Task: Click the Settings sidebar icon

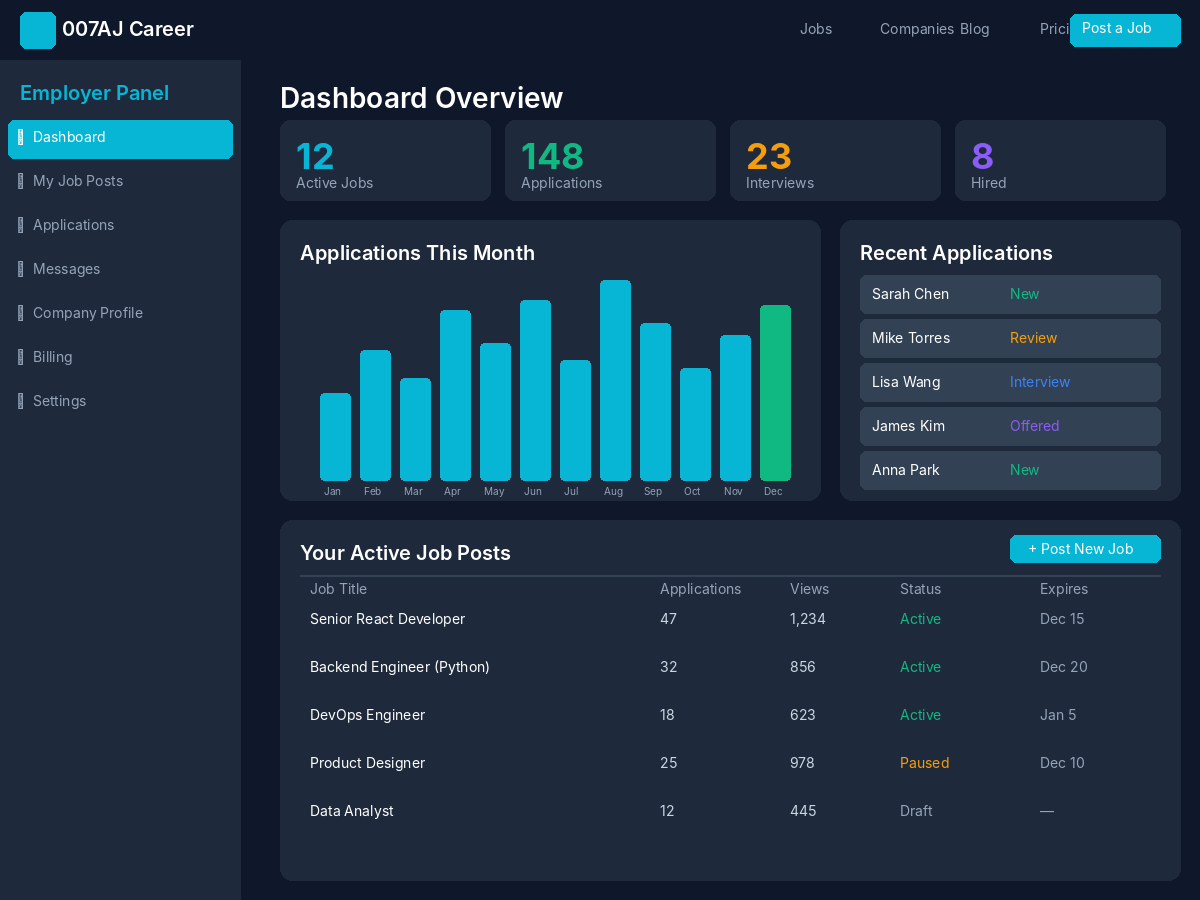Action: (21, 402)
